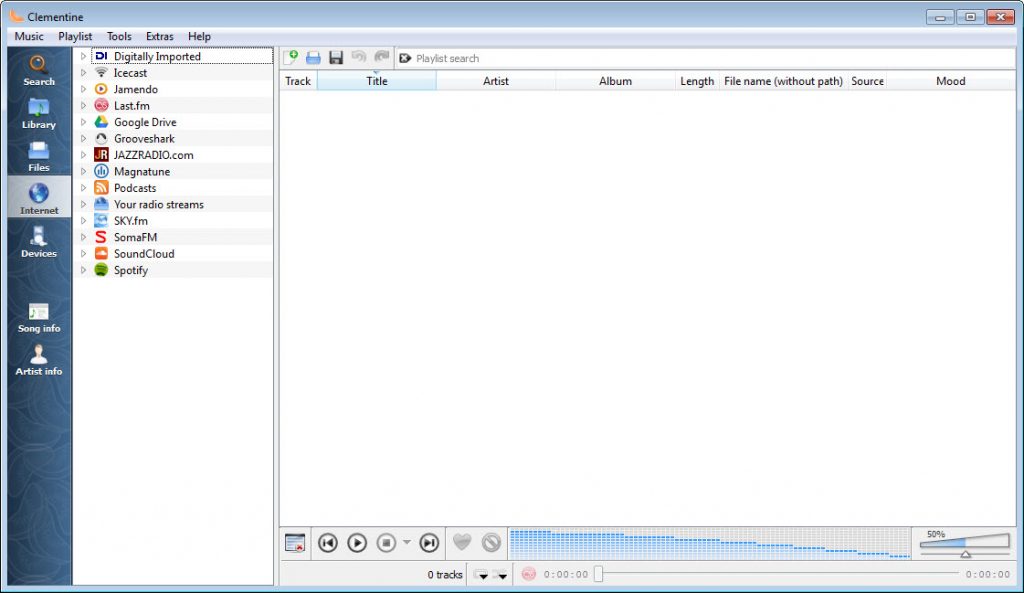Image resolution: width=1024 pixels, height=593 pixels.
Task: Sort playlist by Track column
Action: 298,81
